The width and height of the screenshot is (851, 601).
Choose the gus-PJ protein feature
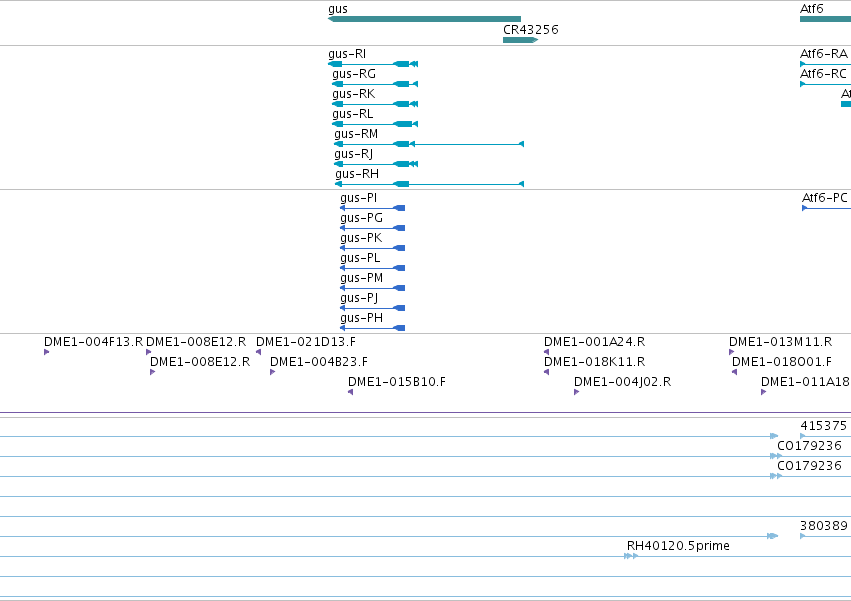372,308
